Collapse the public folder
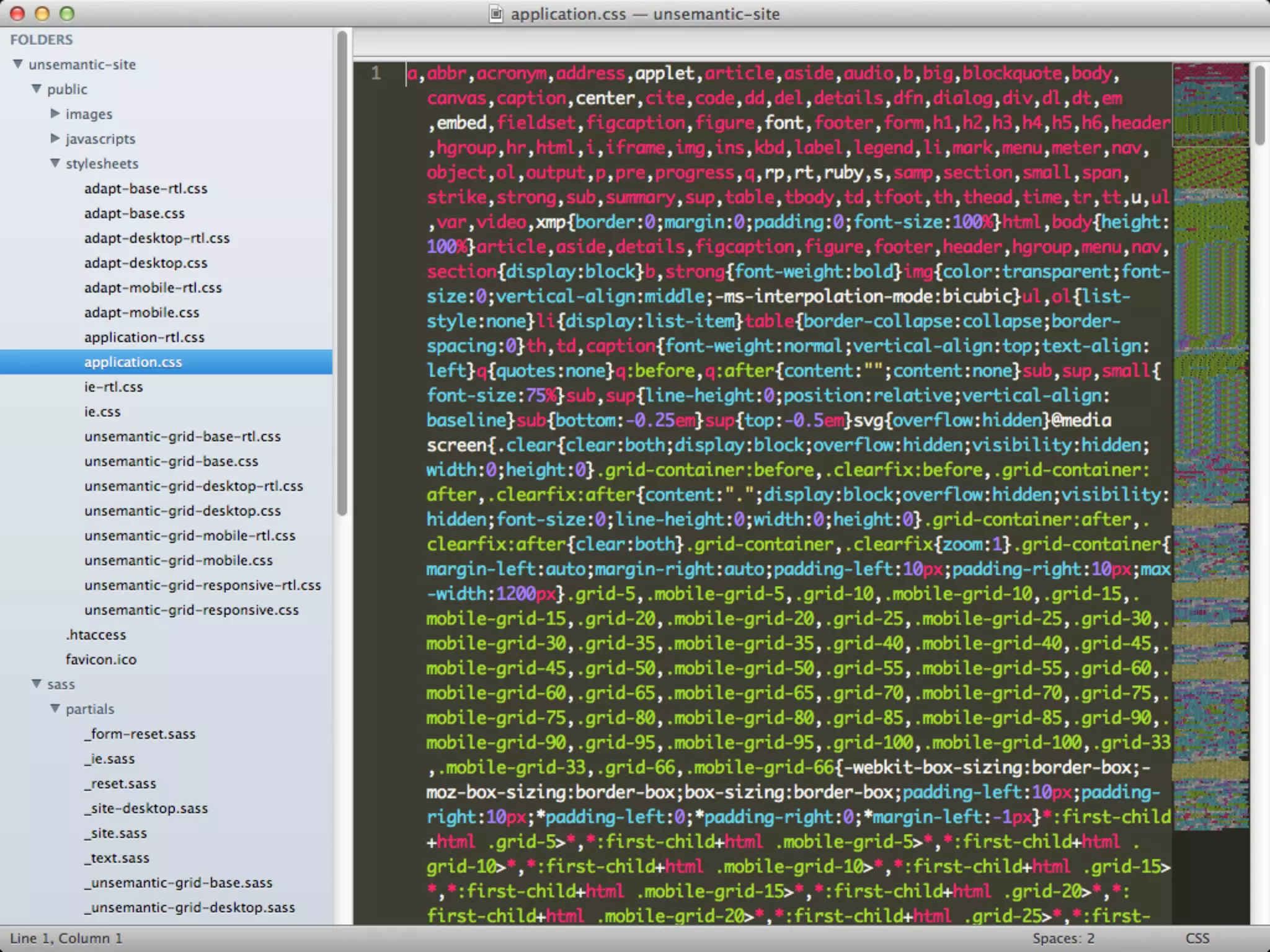Screen dimensions: 1270x952 37,89
